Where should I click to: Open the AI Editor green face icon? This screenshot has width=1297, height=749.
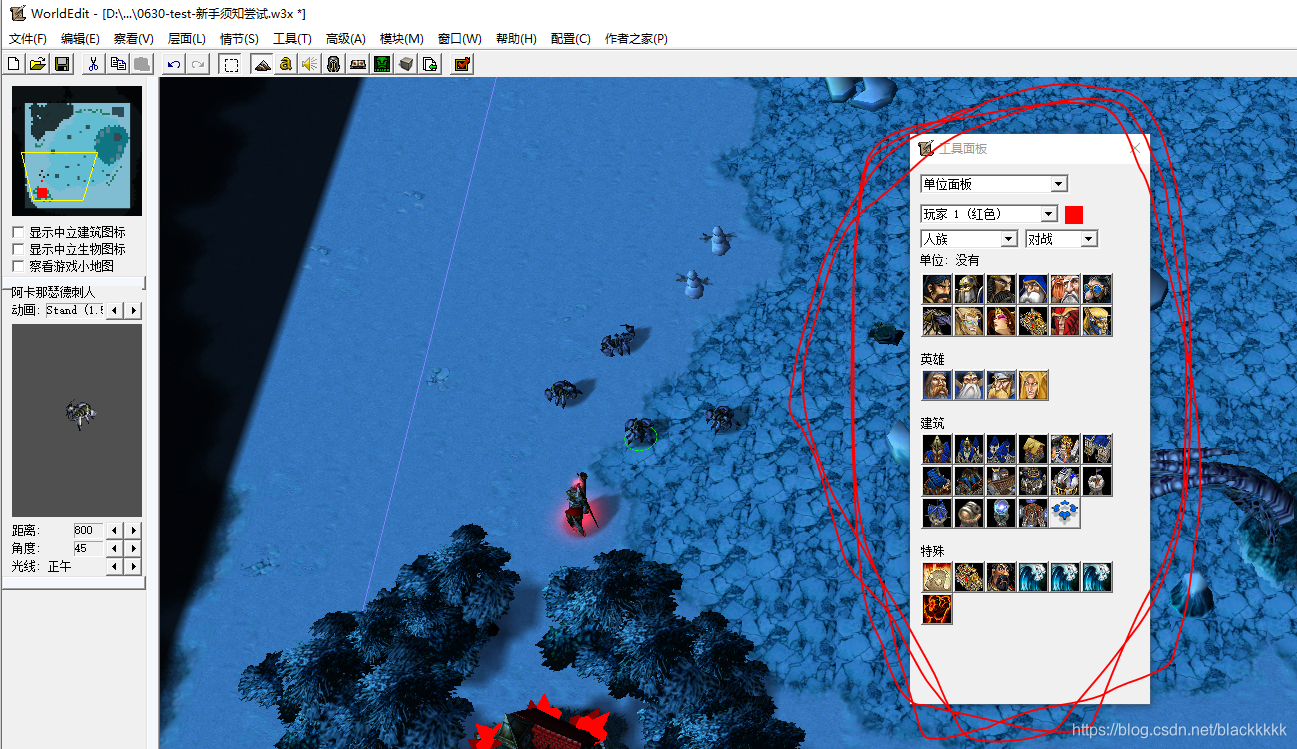pos(381,64)
